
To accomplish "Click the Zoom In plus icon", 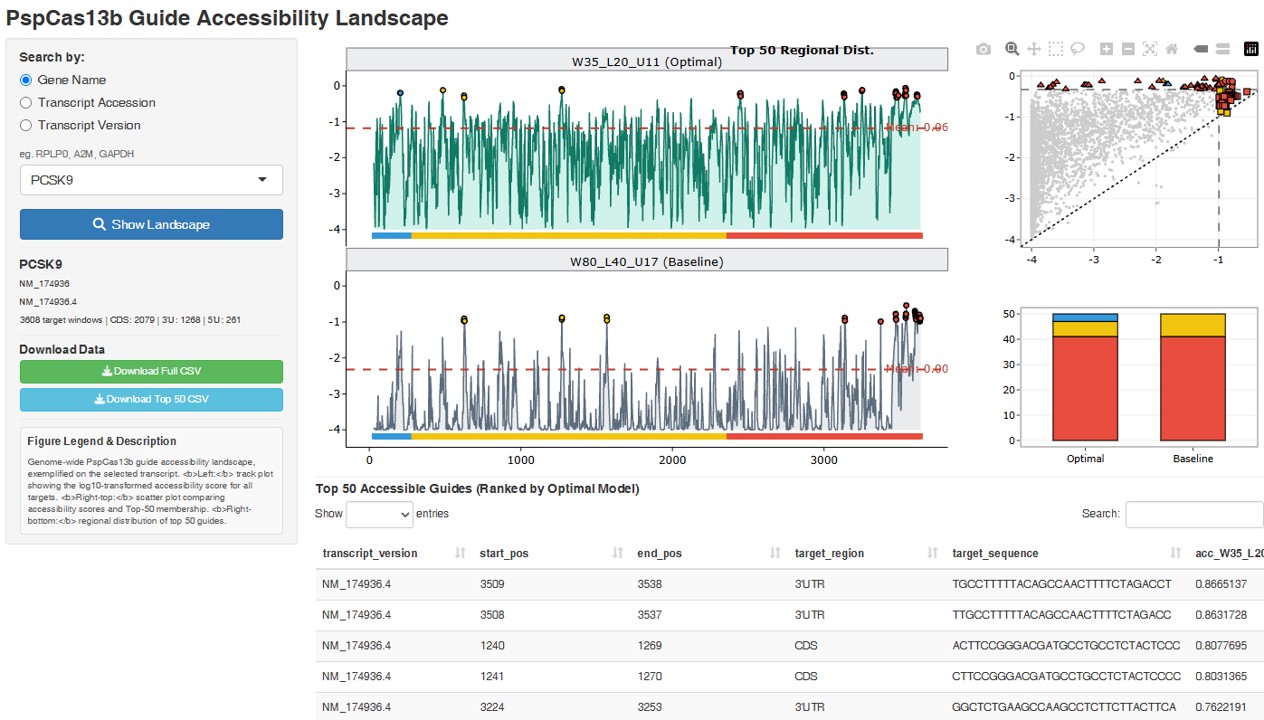I will pyautogui.click(x=1106, y=49).
